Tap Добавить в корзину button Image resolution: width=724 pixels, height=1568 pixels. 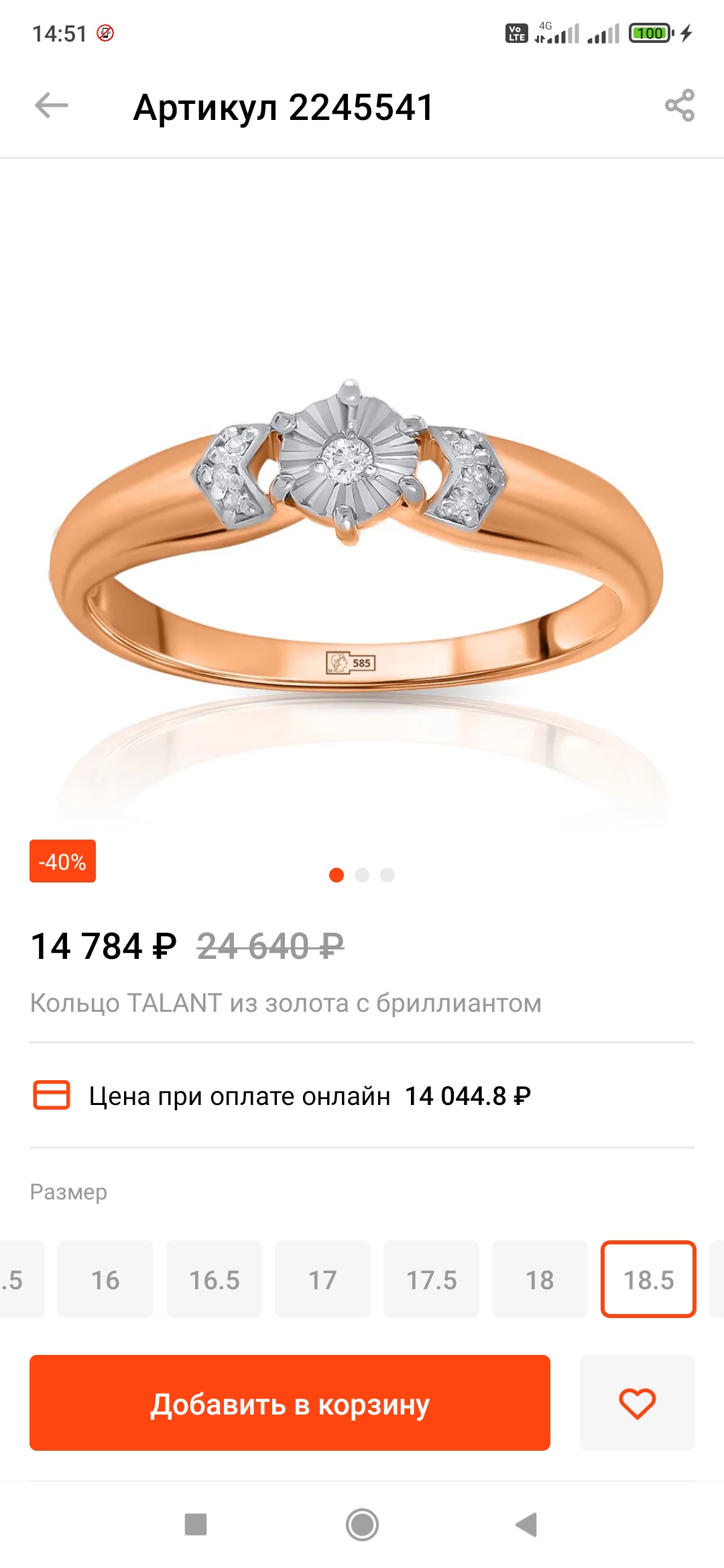[290, 1402]
